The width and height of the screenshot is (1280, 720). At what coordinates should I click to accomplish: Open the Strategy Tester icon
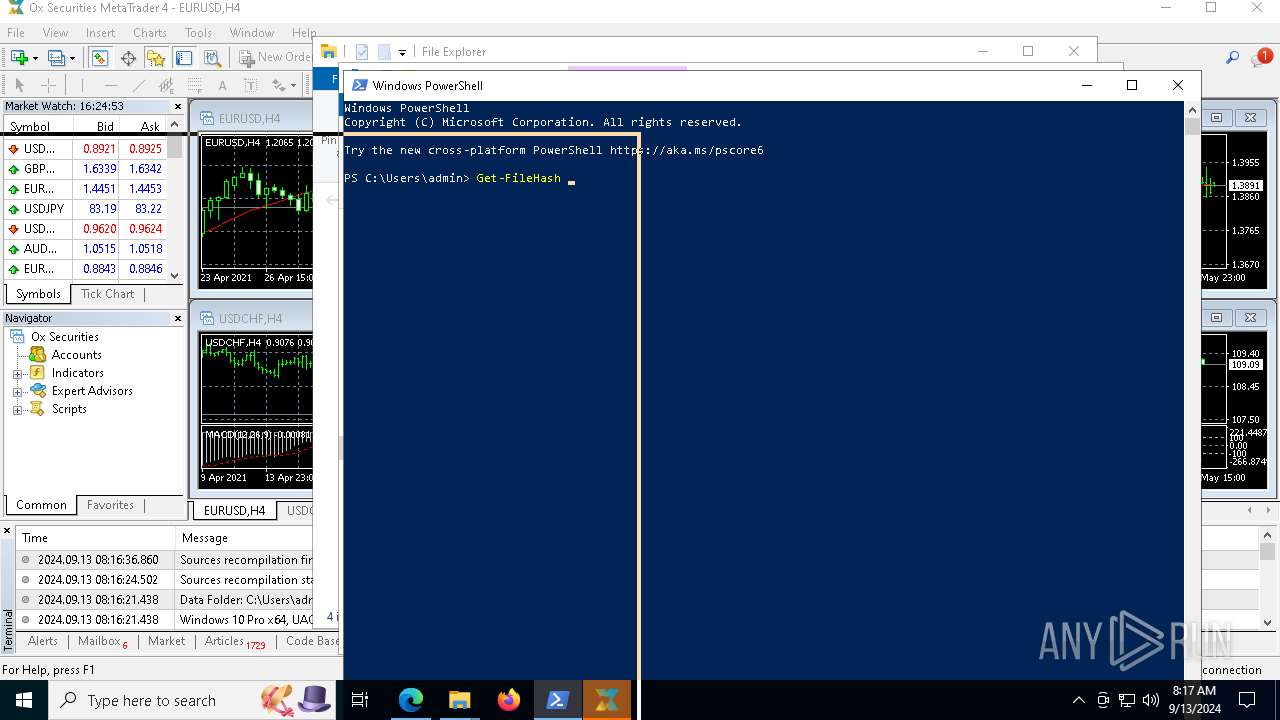click(x=212, y=58)
